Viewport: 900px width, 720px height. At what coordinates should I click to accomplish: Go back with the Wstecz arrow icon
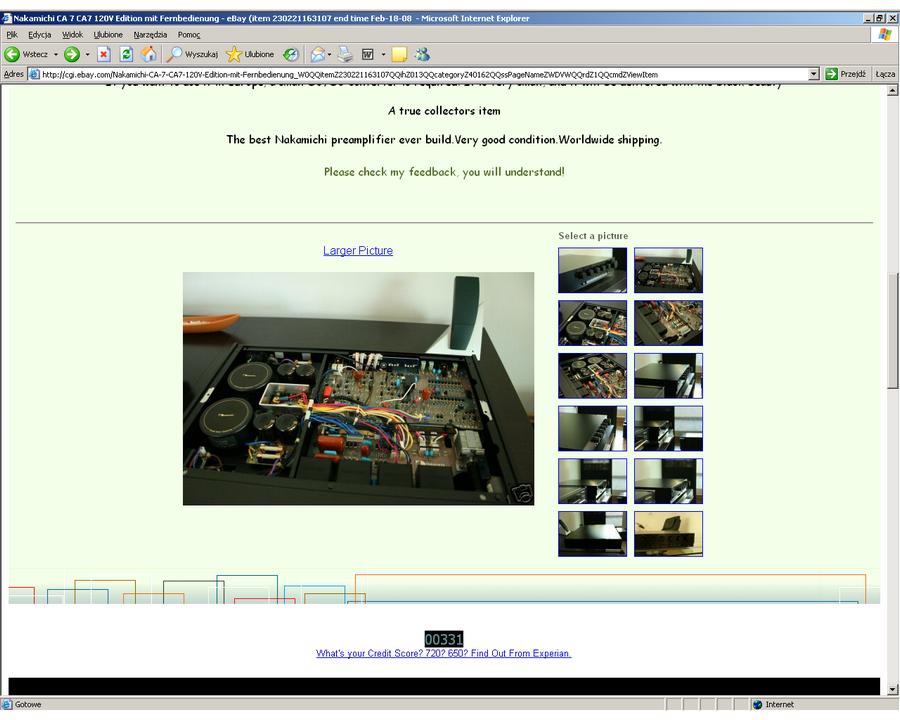[12, 55]
